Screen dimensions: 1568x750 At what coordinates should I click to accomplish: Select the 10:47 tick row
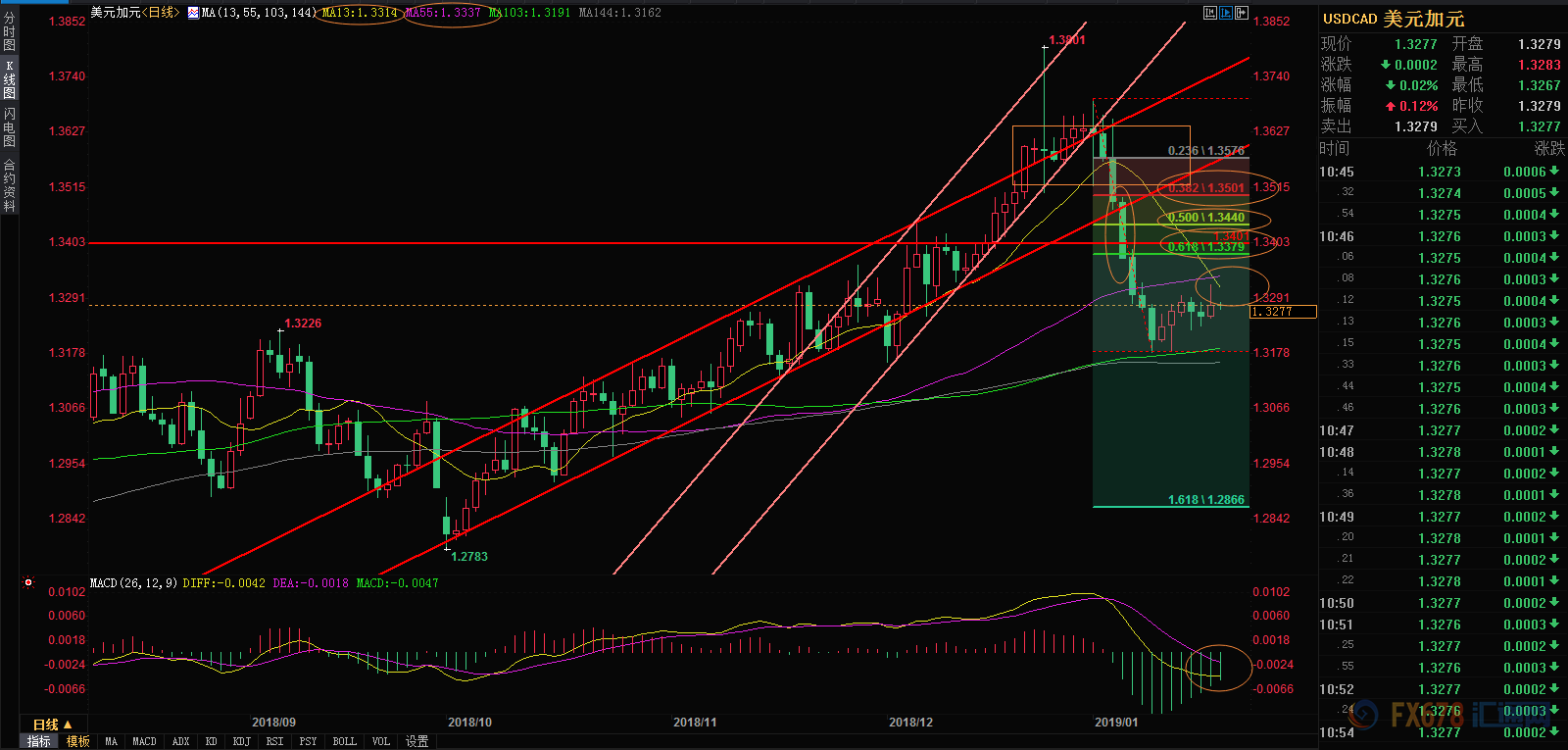(x=1442, y=430)
